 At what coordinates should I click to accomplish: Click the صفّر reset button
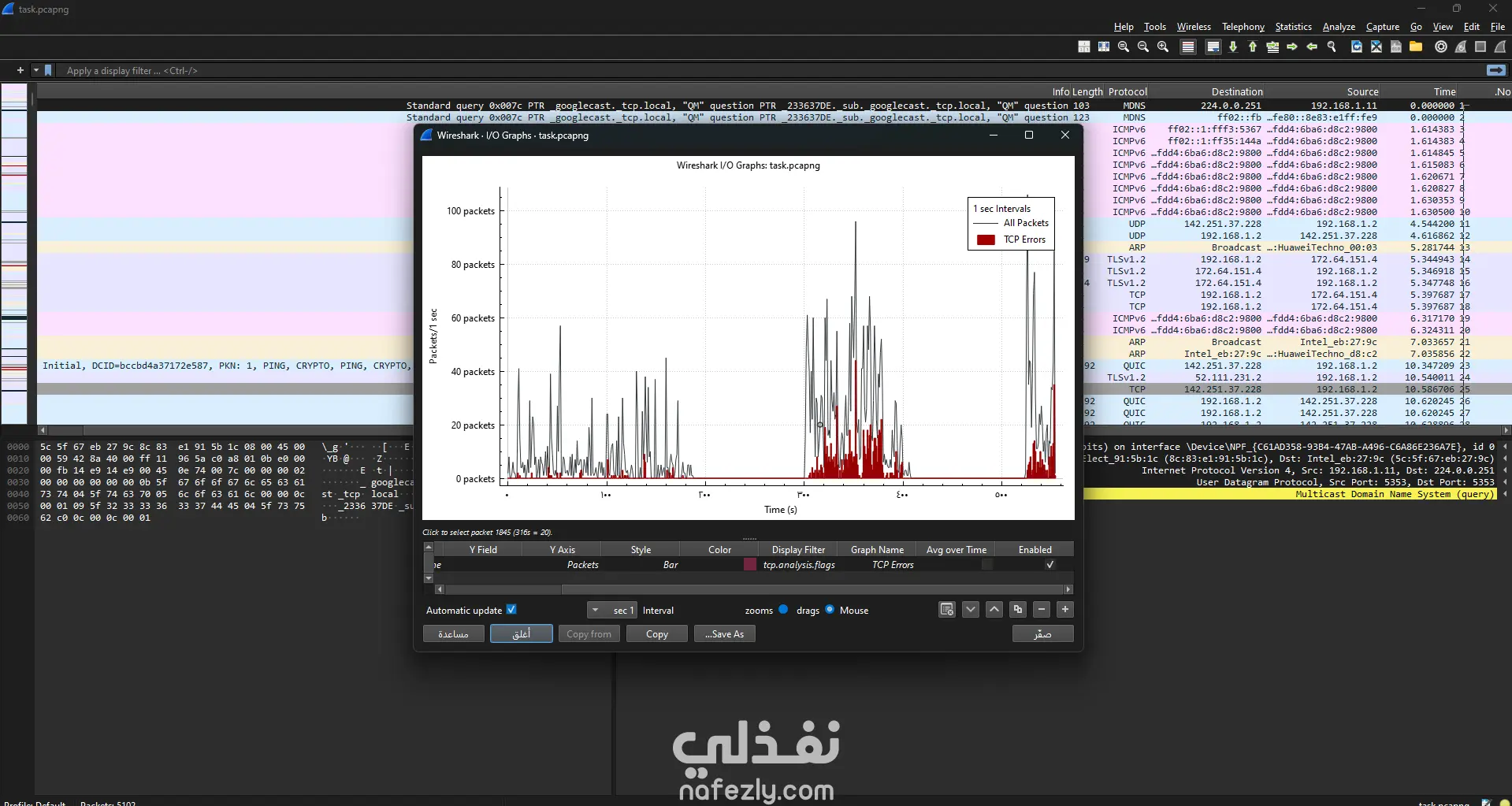(x=1043, y=634)
